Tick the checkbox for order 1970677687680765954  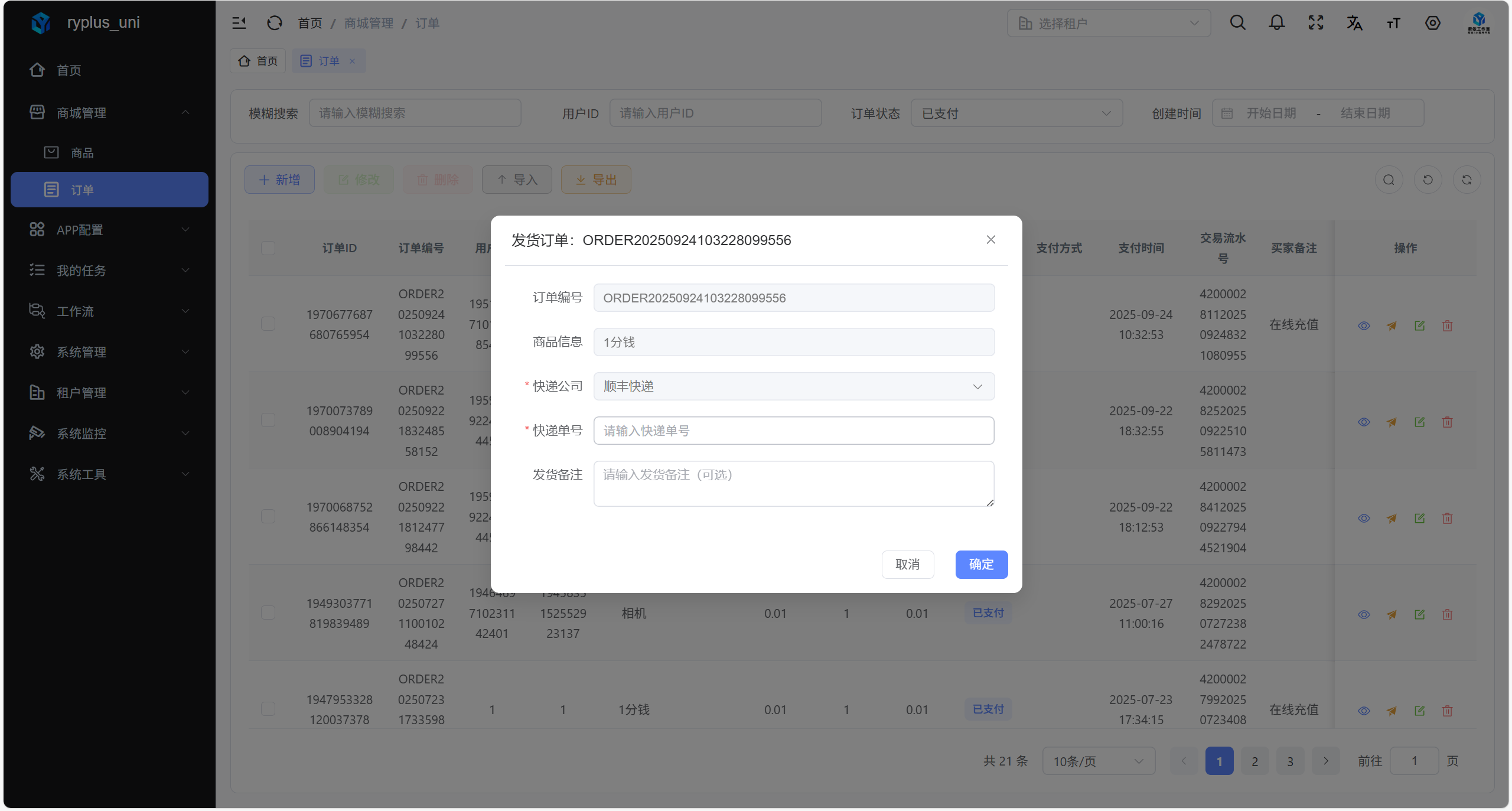pos(268,324)
